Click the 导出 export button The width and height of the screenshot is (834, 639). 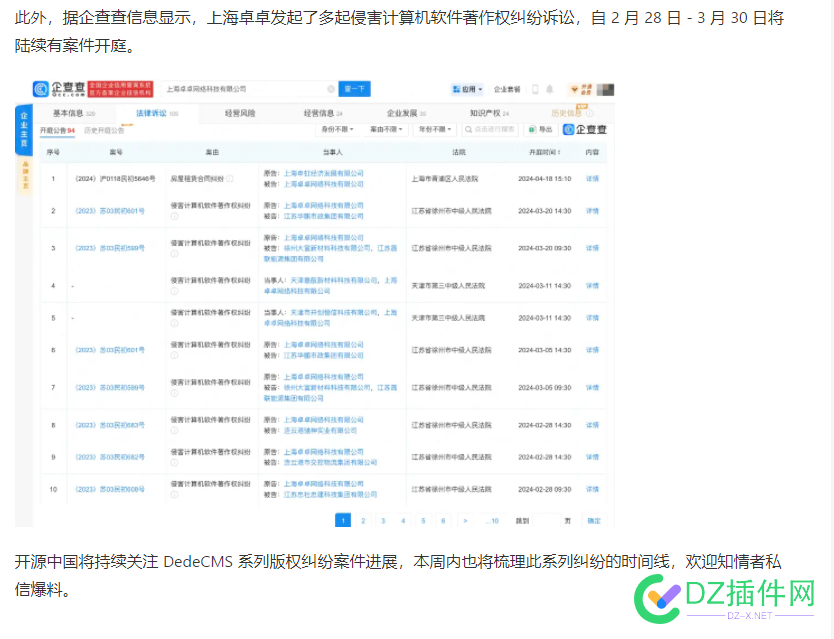point(540,129)
